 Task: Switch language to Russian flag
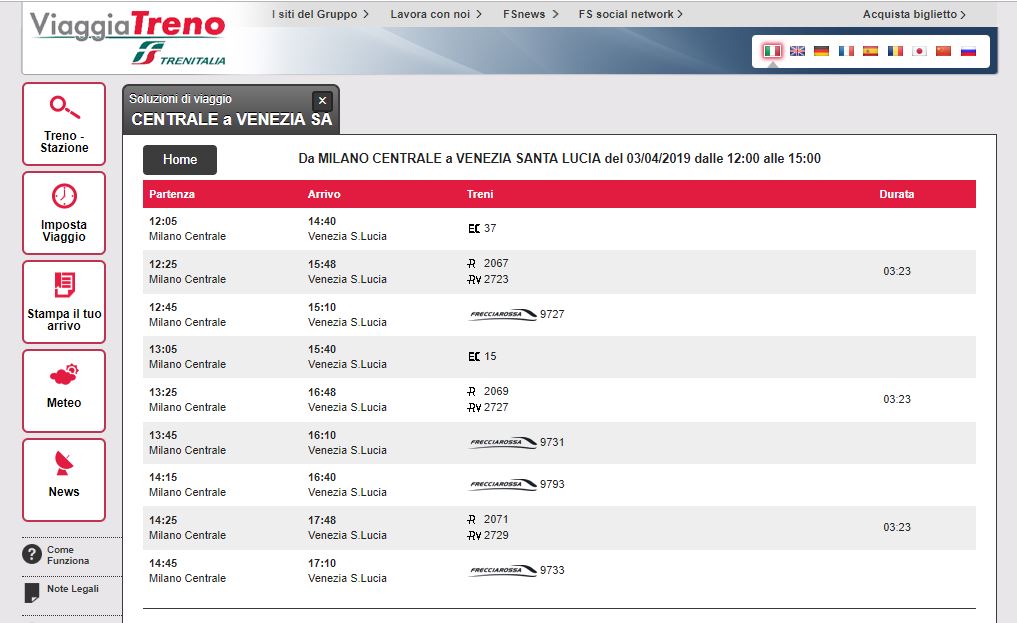tap(968, 51)
